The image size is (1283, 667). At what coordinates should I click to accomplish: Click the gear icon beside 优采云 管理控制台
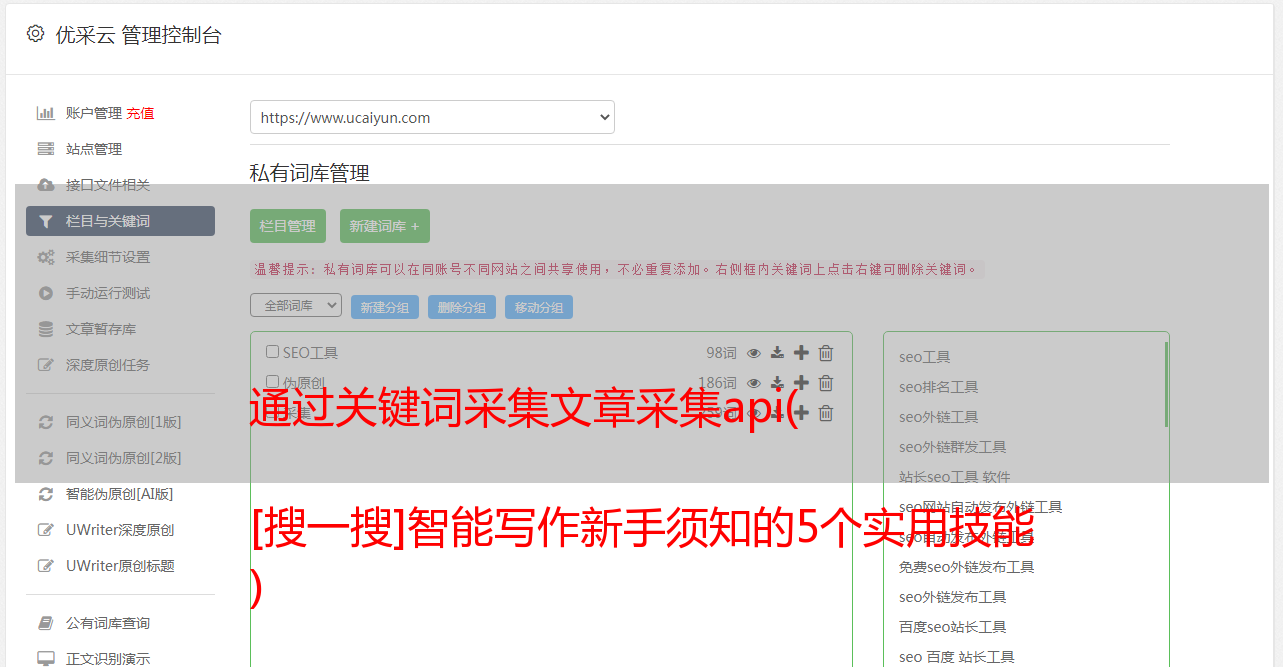[x=35, y=34]
